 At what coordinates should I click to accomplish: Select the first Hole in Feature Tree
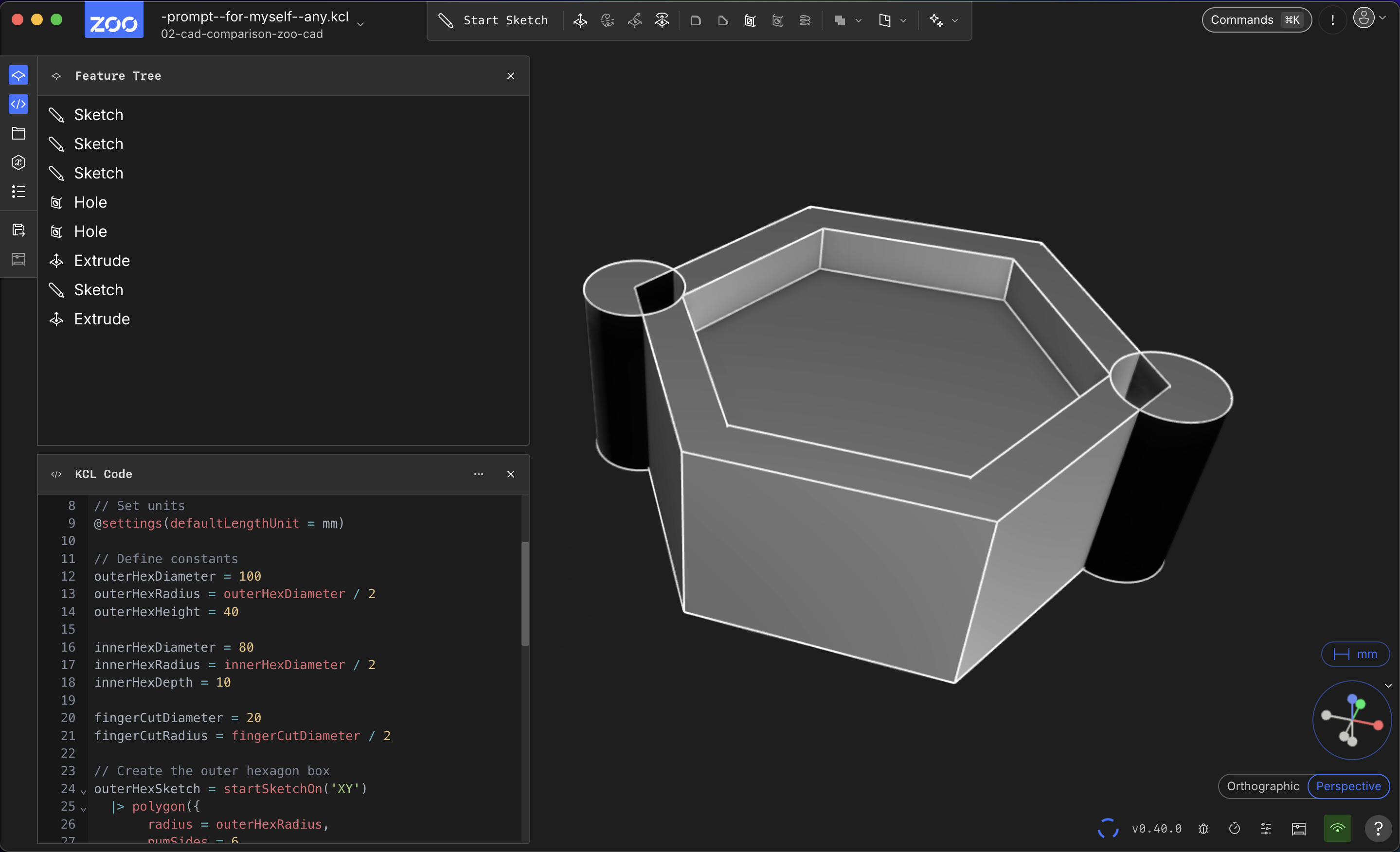tap(90, 202)
